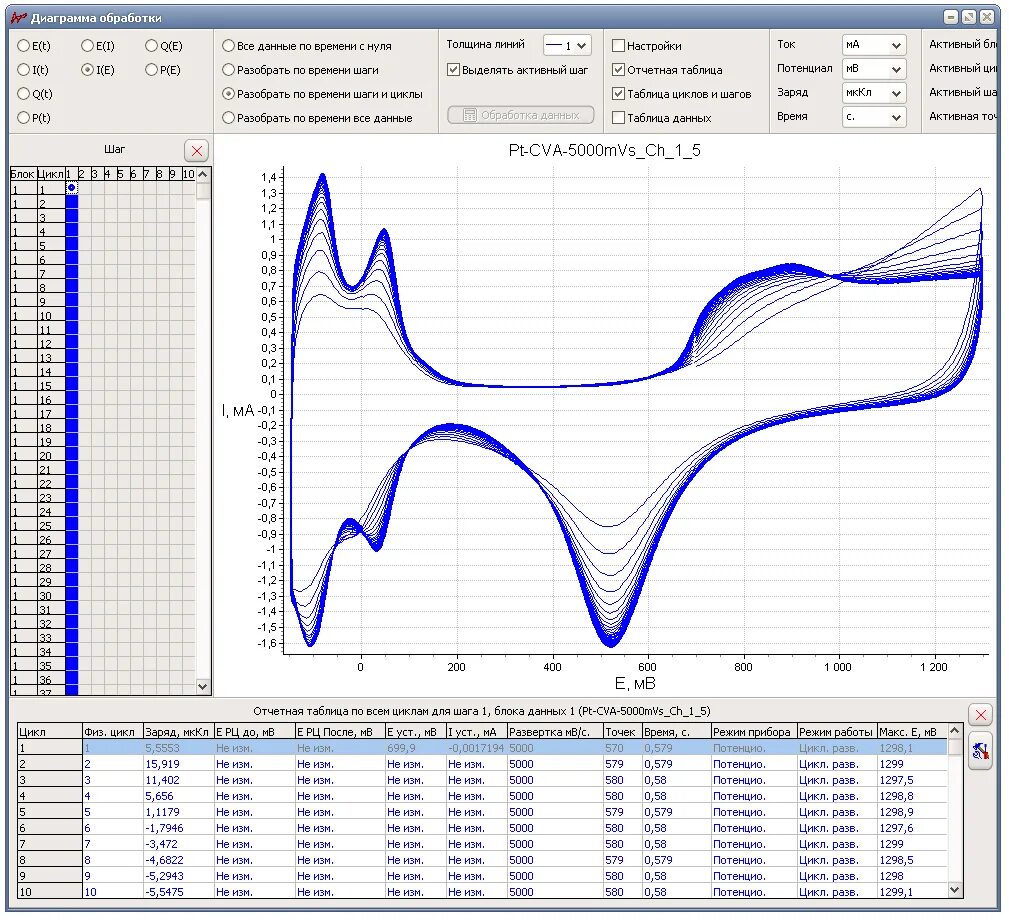
Task: Click the 'Заряд, мкКл' column header
Action: pyautogui.click(x=178, y=732)
